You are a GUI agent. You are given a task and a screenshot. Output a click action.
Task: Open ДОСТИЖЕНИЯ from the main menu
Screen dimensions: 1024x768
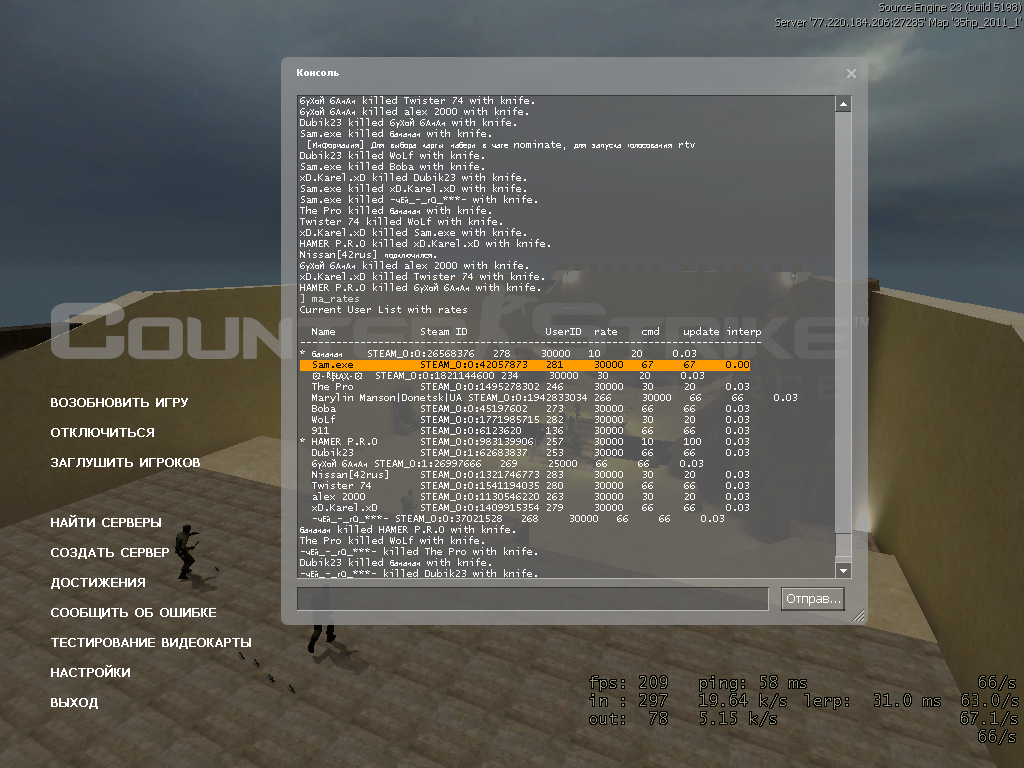point(98,583)
